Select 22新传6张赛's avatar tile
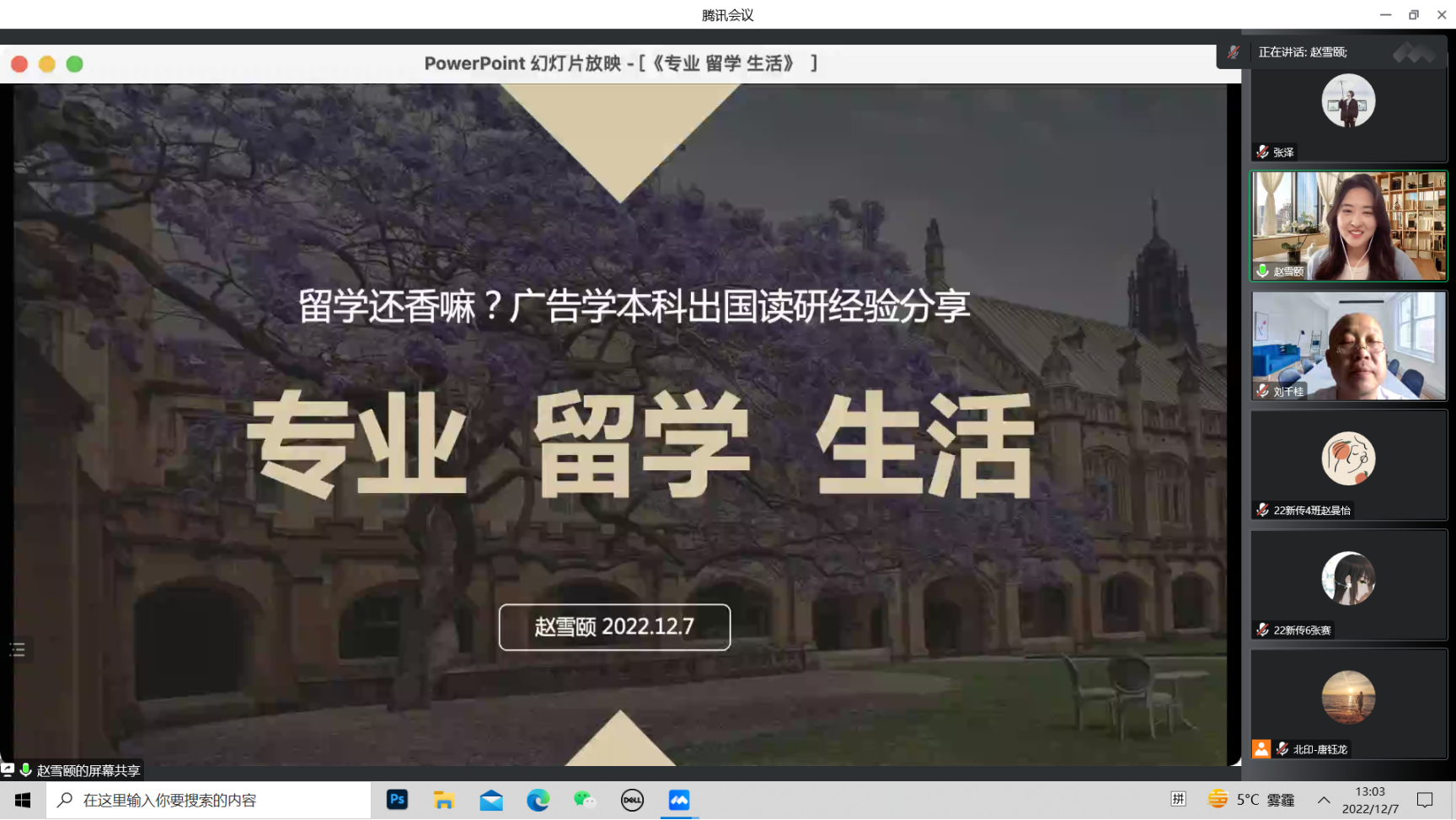Image resolution: width=1456 pixels, height=820 pixels. tap(1348, 584)
